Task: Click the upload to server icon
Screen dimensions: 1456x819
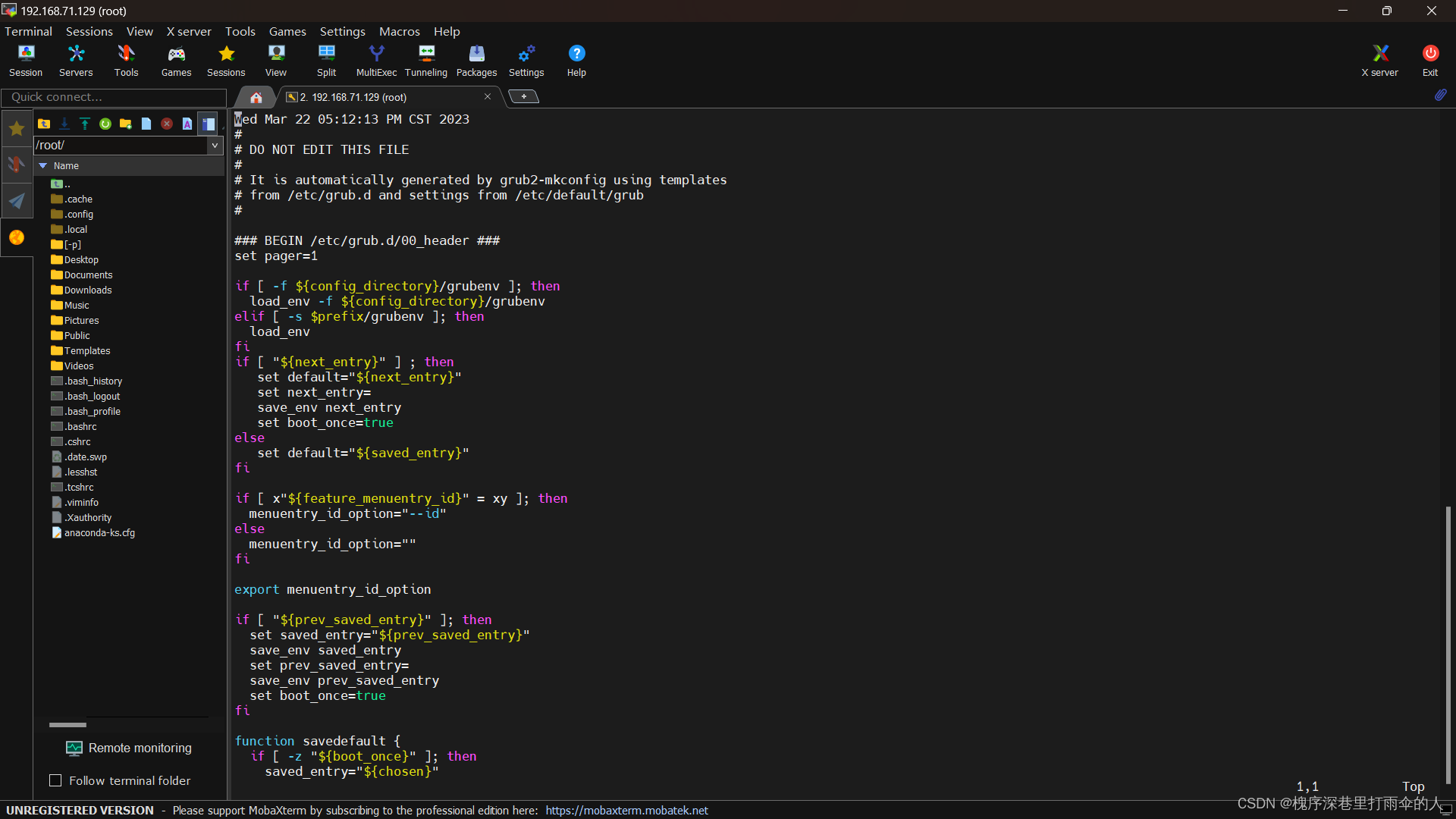Action: [x=85, y=124]
